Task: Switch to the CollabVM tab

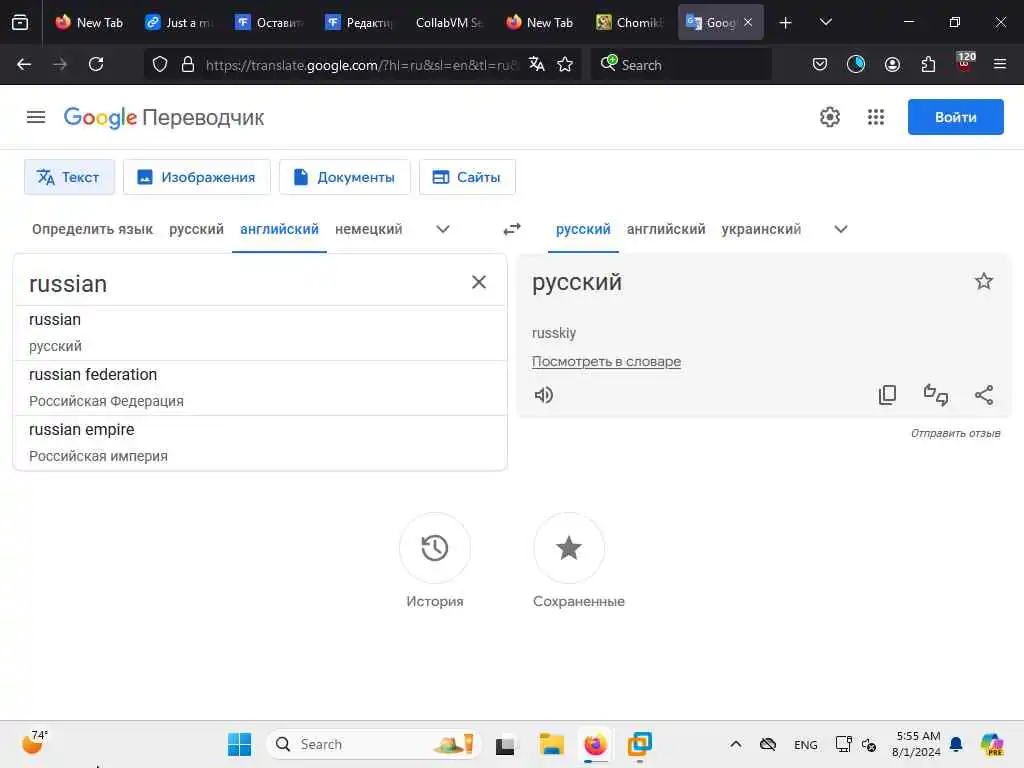Action: coord(449,22)
